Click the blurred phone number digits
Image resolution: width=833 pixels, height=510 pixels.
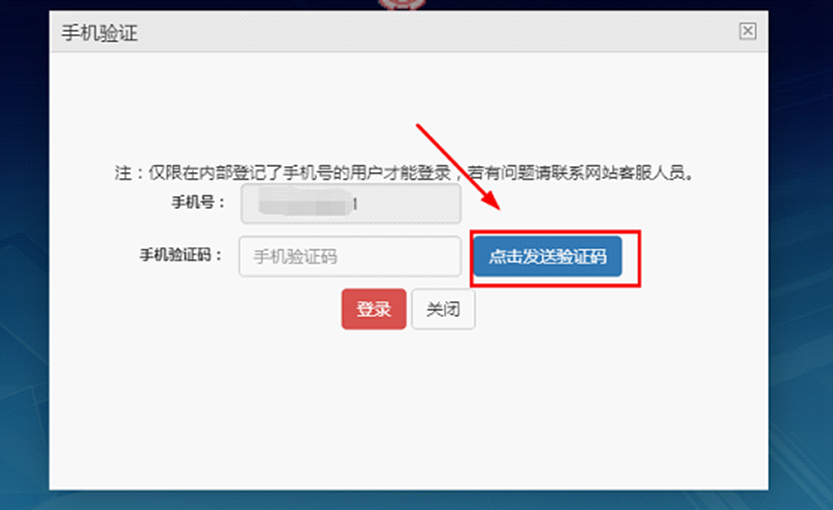point(304,203)
